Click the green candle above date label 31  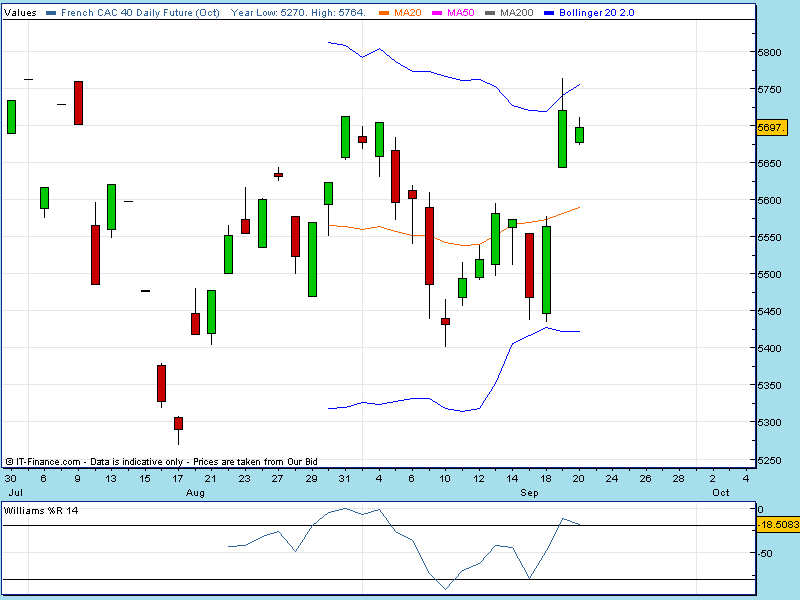pos(345,137)
